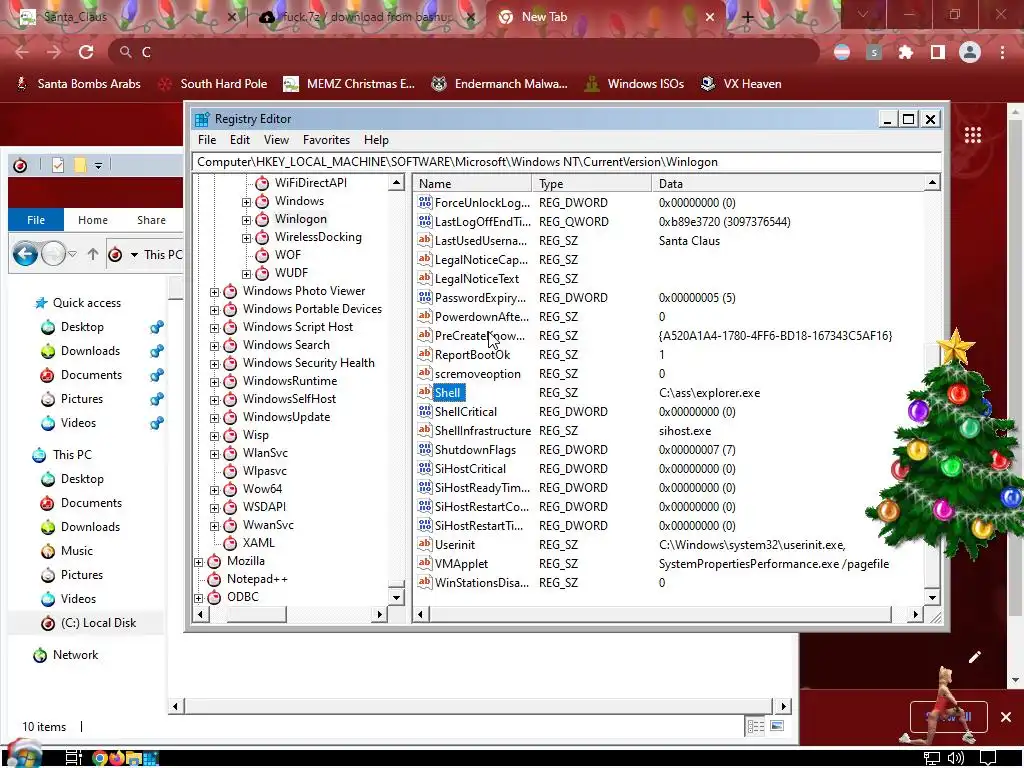Expand the ODBC registry key
This screenshot has width=1024, height=768.
pyautogui.click(x=199, y=598)
